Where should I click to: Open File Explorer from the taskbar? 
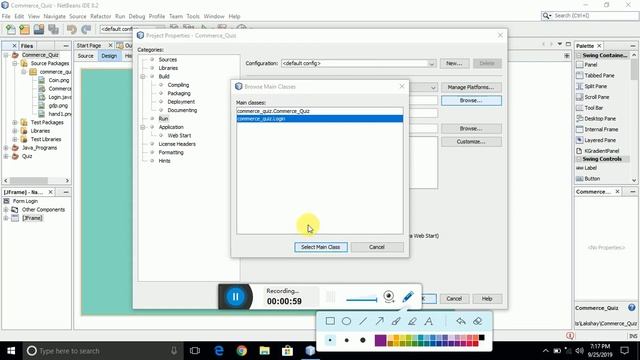(x=264, y=351)
